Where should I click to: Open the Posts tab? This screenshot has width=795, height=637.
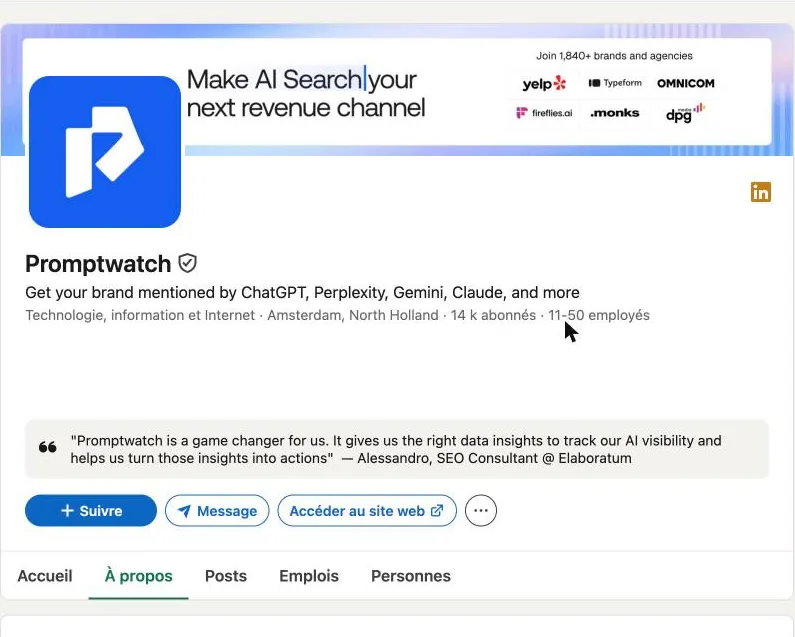click(226, 576)
